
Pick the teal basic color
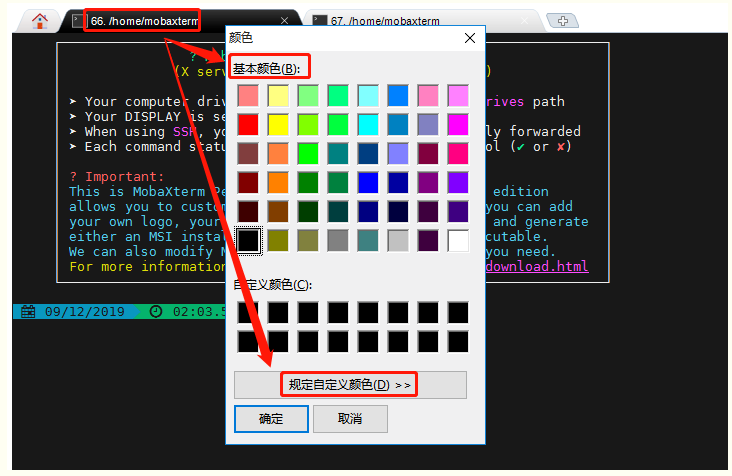coord(338,154)
